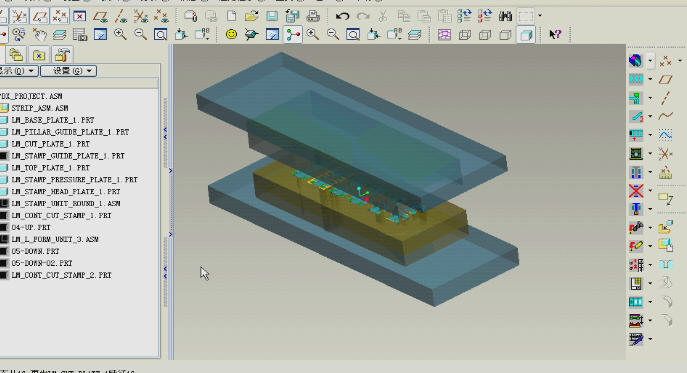Viewport: 687px width, 373px height.
Task: Click the context help cursor icon
Action: pos(555,34)
